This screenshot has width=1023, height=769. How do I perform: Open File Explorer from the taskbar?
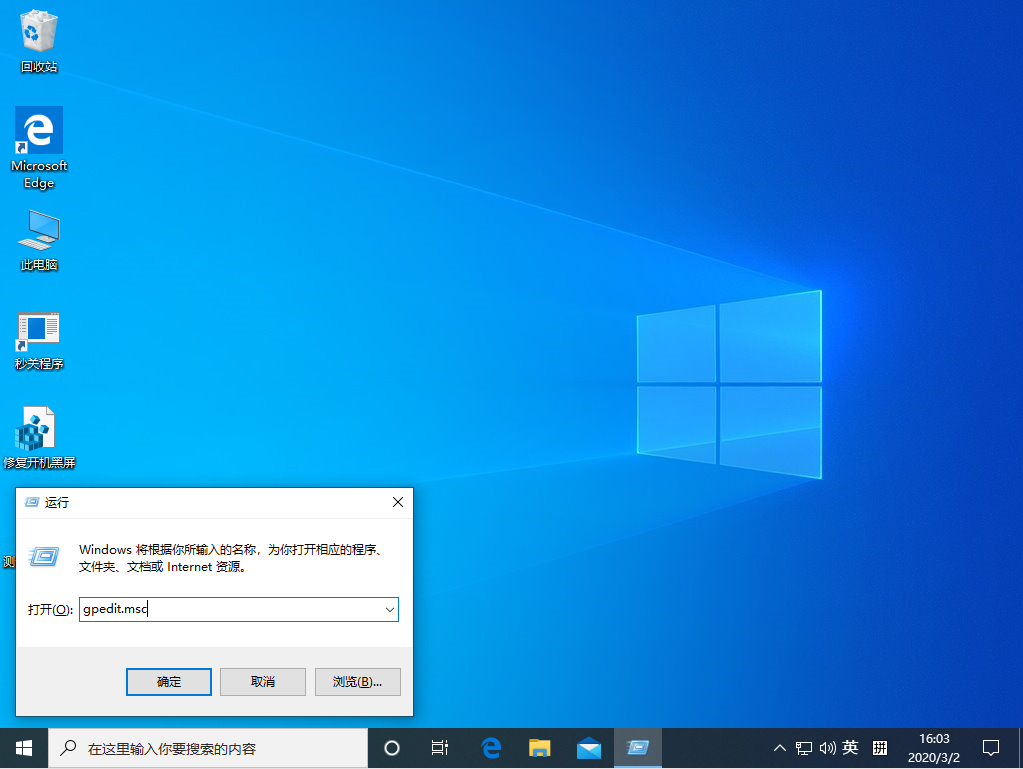(x=539, y=747)
